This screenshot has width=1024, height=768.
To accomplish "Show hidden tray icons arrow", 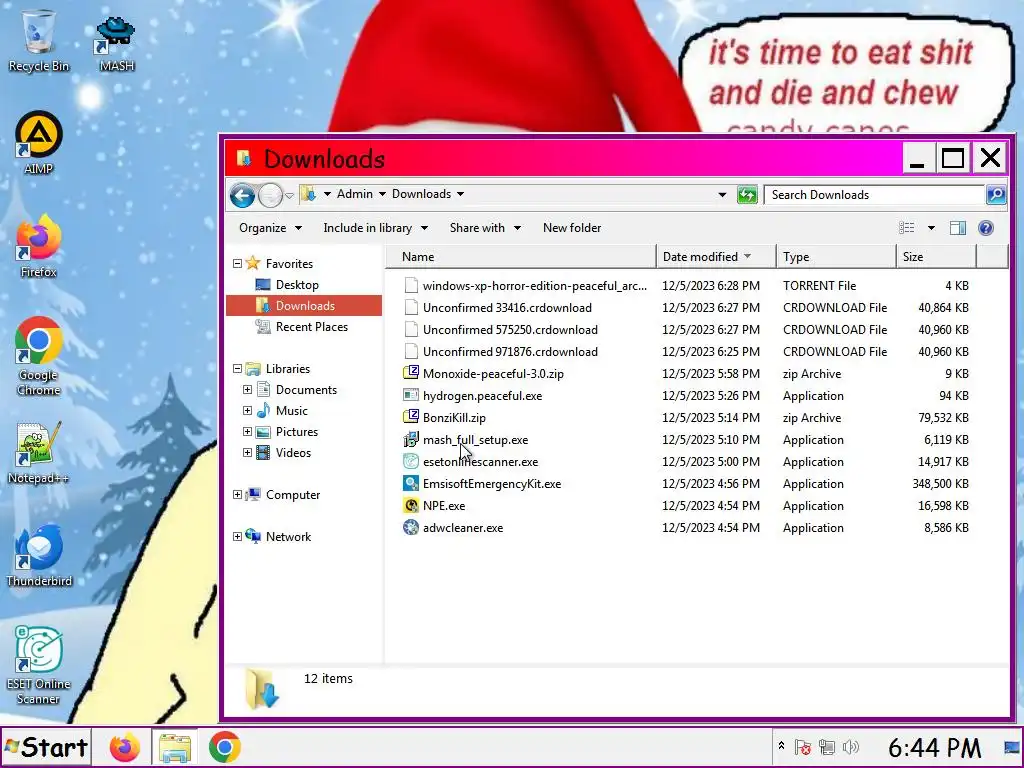I will click(x=781, y=745).
